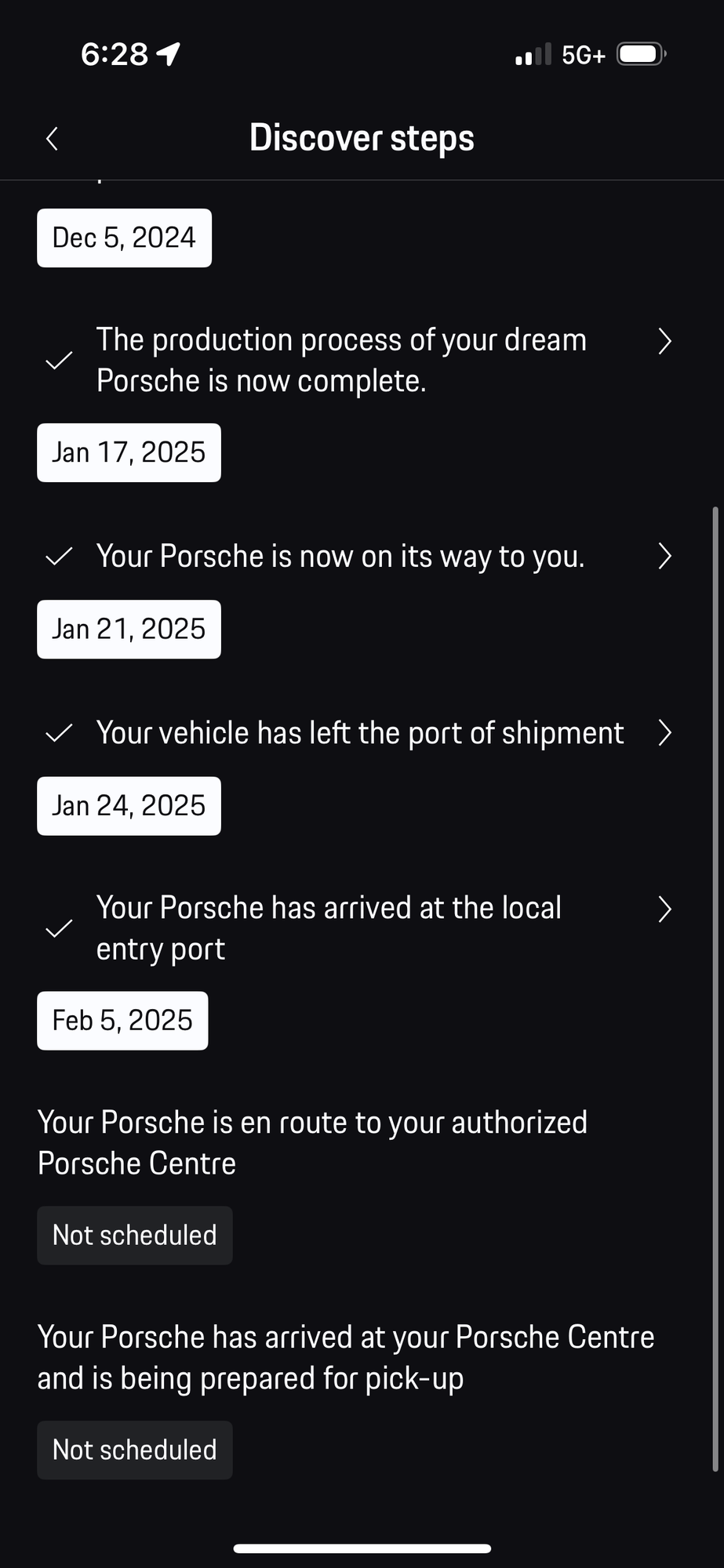
Task: Expand the on its way to you chevron
Action: (x=664, y=556)
